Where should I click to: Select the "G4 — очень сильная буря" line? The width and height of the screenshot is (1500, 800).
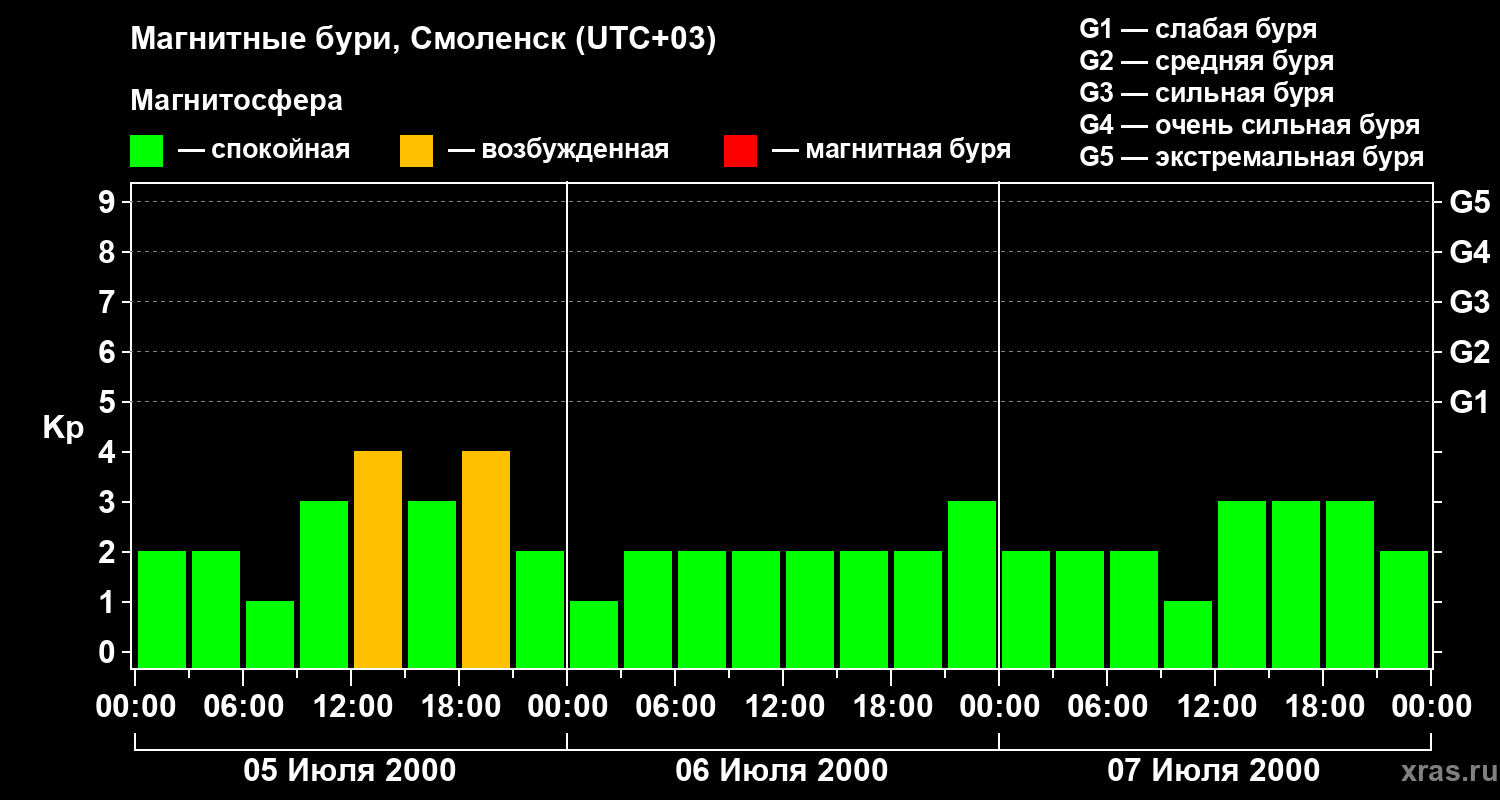[1250, 125]
